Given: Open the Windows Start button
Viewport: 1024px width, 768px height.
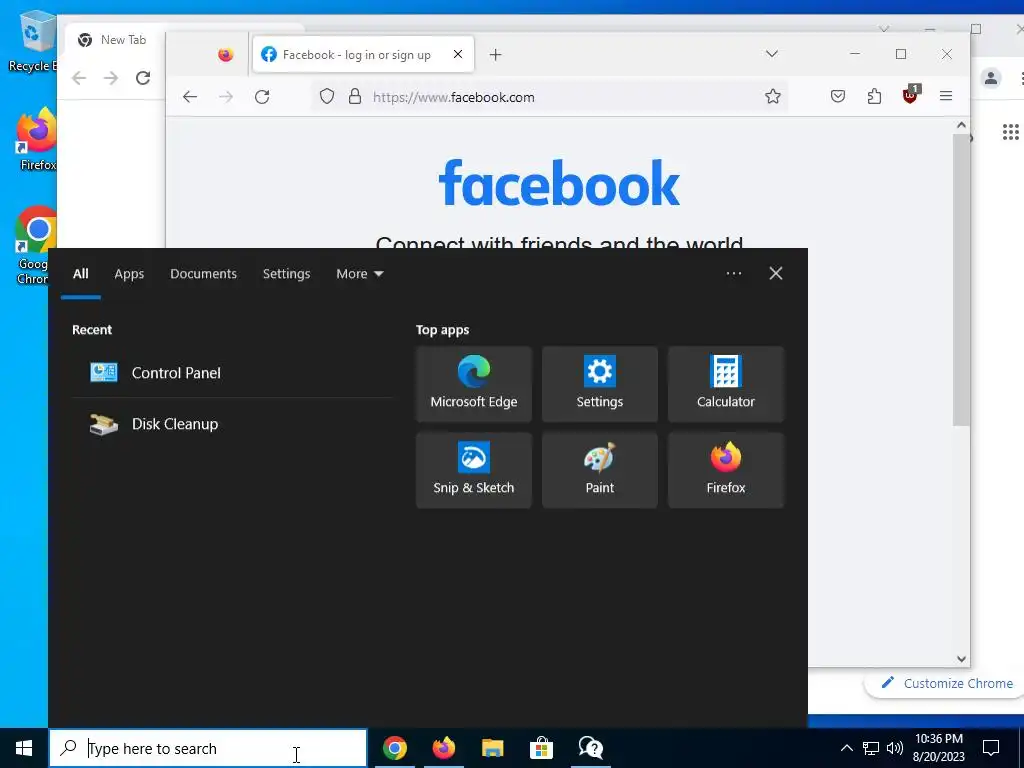Looking at the screenshot, I should point(24,748).
